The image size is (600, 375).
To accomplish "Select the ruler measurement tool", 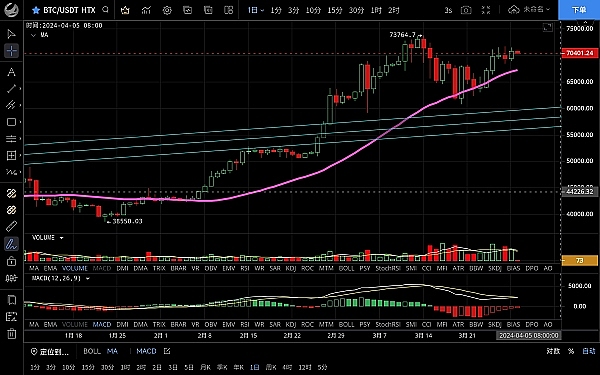I will pyautogui.click(x=11, y=226).
